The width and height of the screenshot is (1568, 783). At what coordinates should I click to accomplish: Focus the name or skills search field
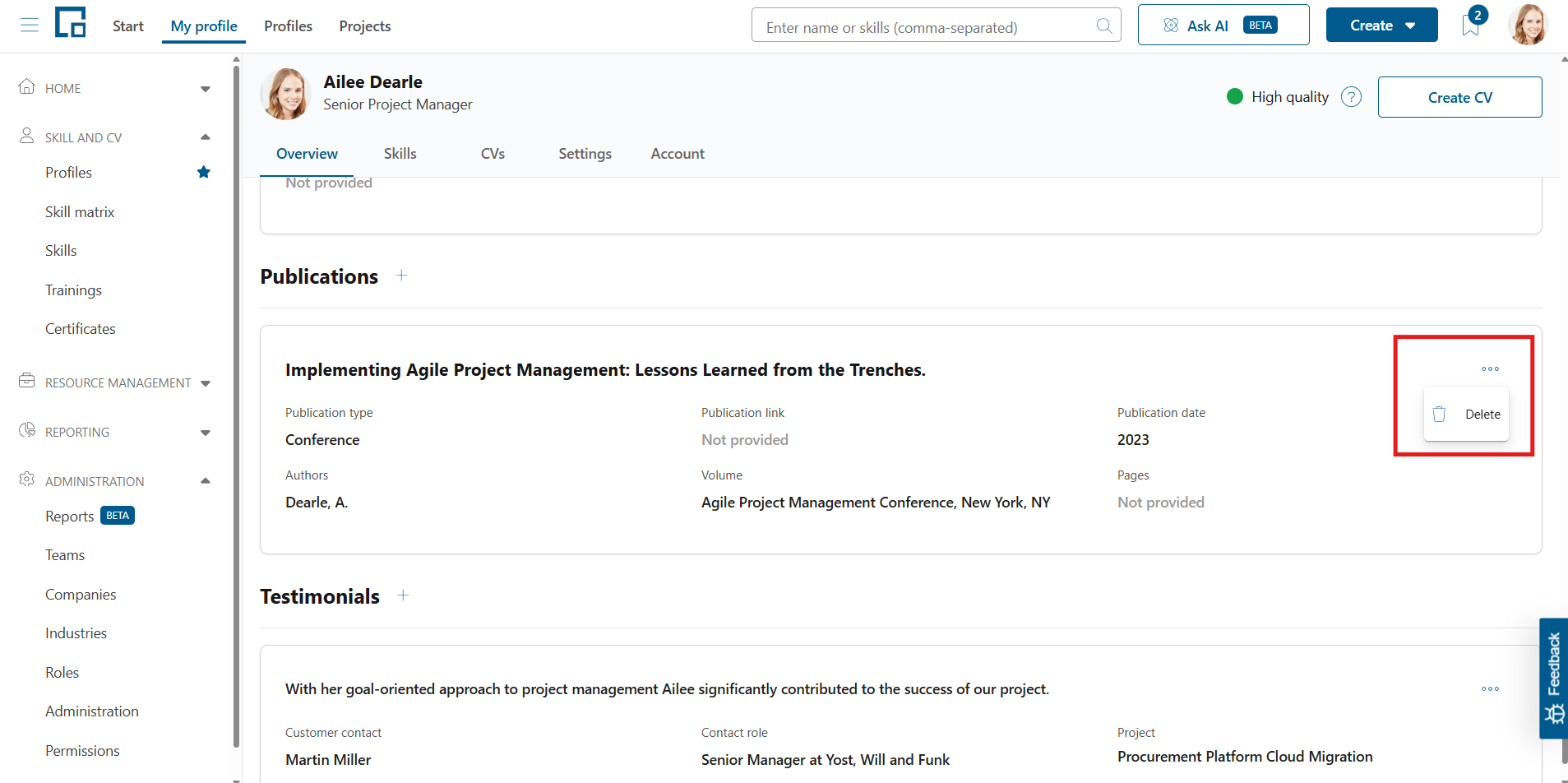click(x=937, y=25)
